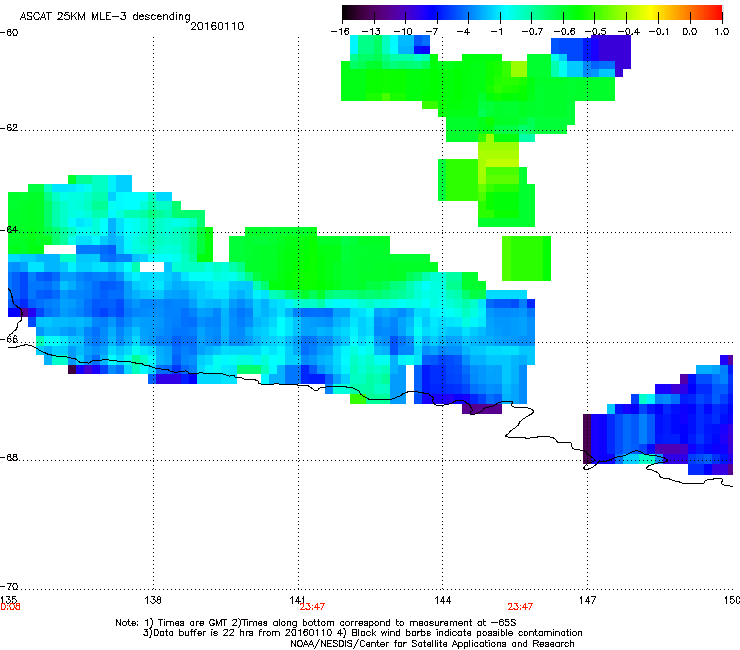Click the "-60" latitude label
The width and height of the screenshot is (740, 650).
tap(9, 33)
